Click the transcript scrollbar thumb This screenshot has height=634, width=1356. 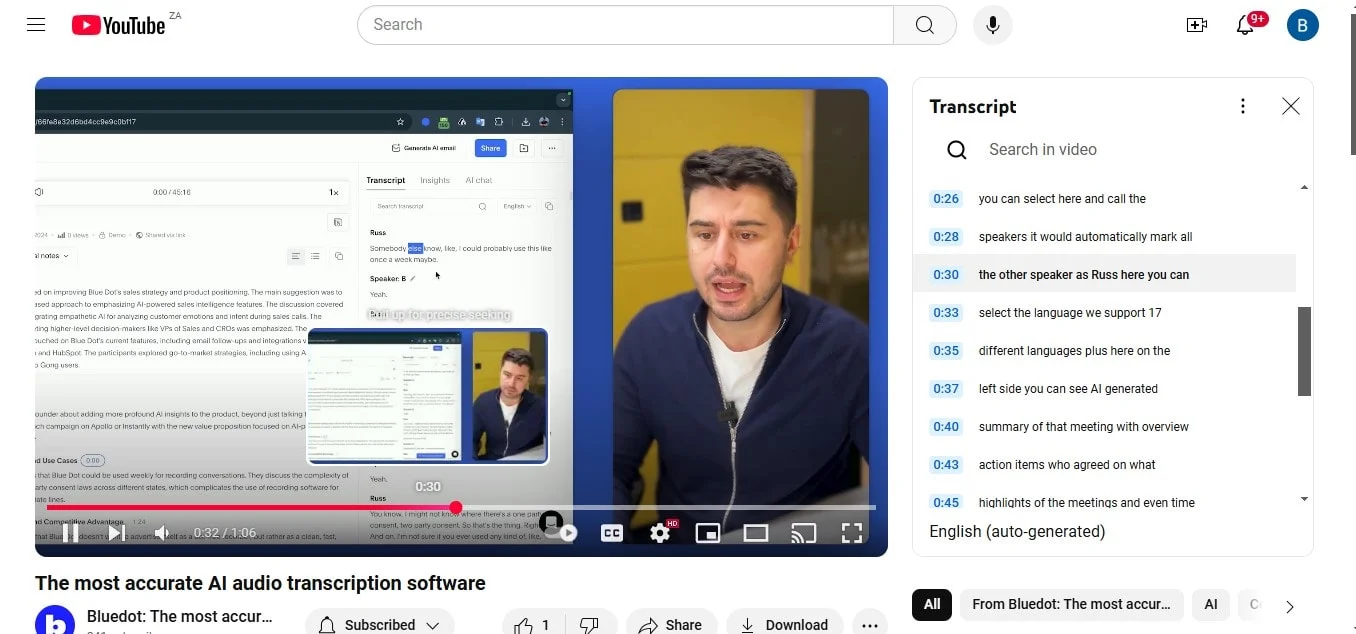click(1304, 351)
